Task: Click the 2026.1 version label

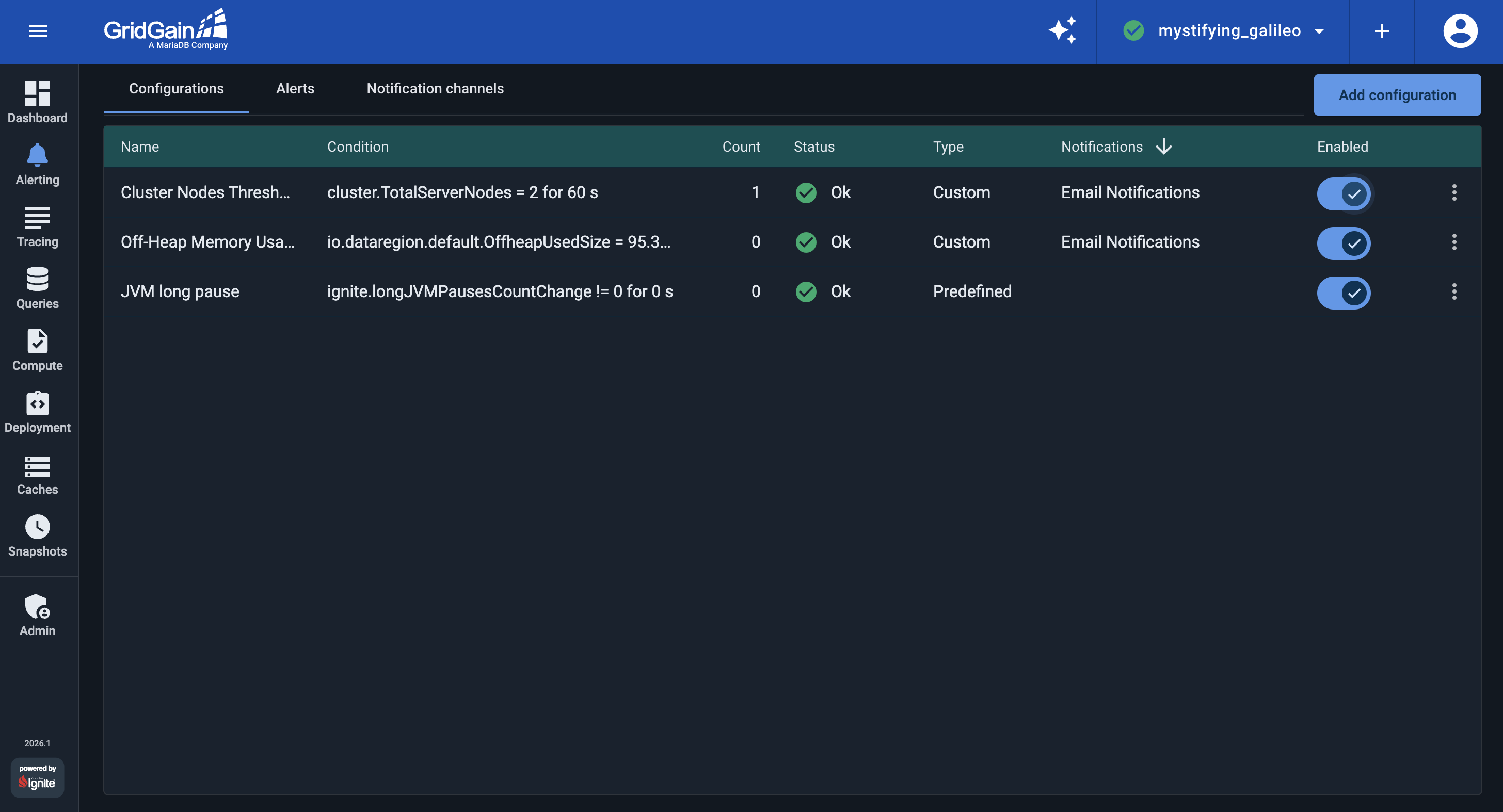Action: click(37, 743)
